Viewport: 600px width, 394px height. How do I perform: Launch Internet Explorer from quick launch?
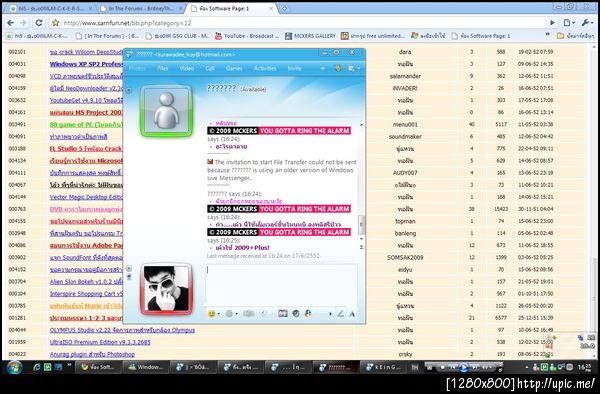coord(37,367)
